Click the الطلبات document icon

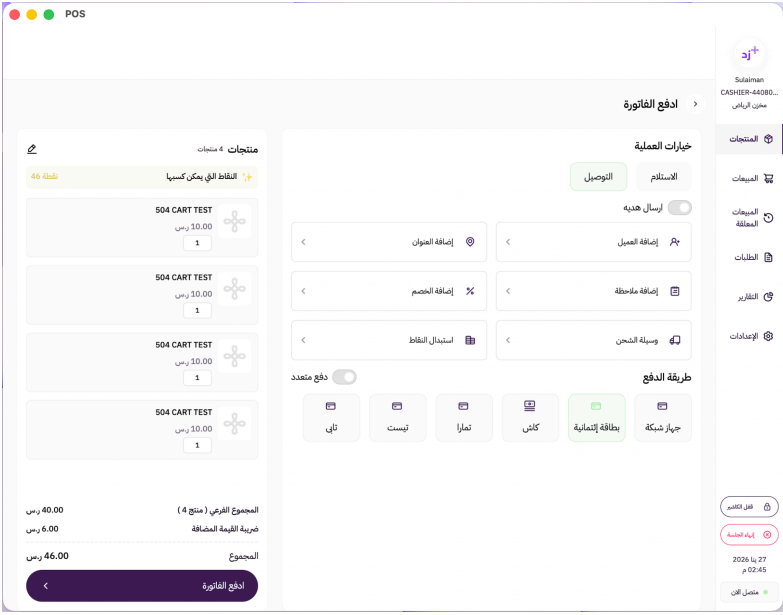point(769,257)
